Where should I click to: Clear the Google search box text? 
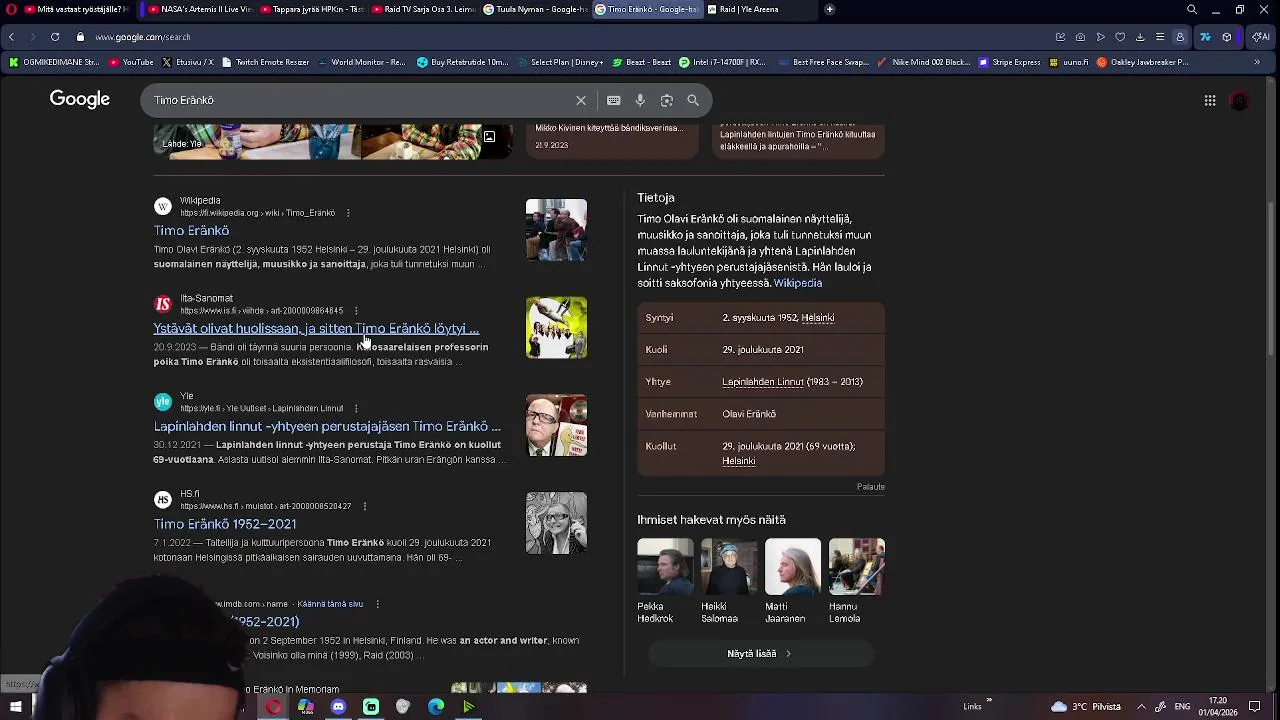581,100
